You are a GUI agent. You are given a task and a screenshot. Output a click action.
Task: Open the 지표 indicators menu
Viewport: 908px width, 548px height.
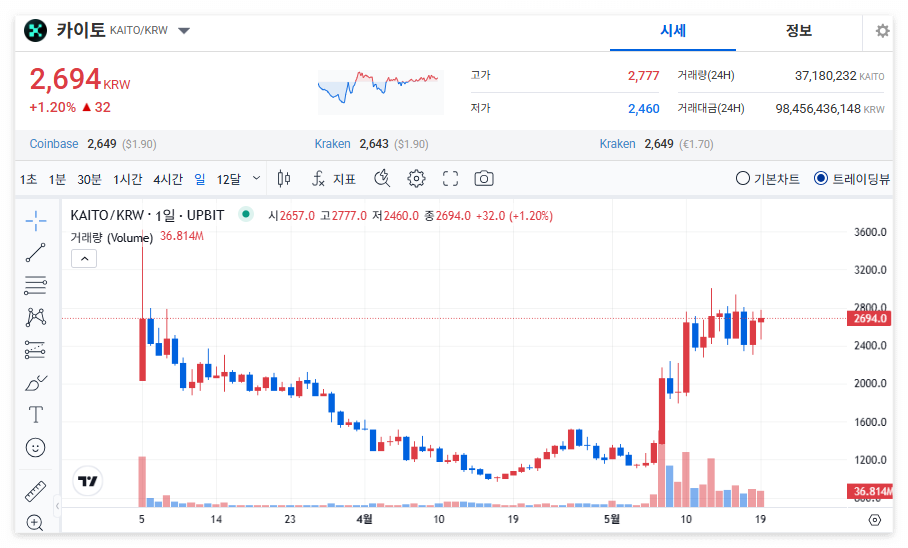(334, 179)
